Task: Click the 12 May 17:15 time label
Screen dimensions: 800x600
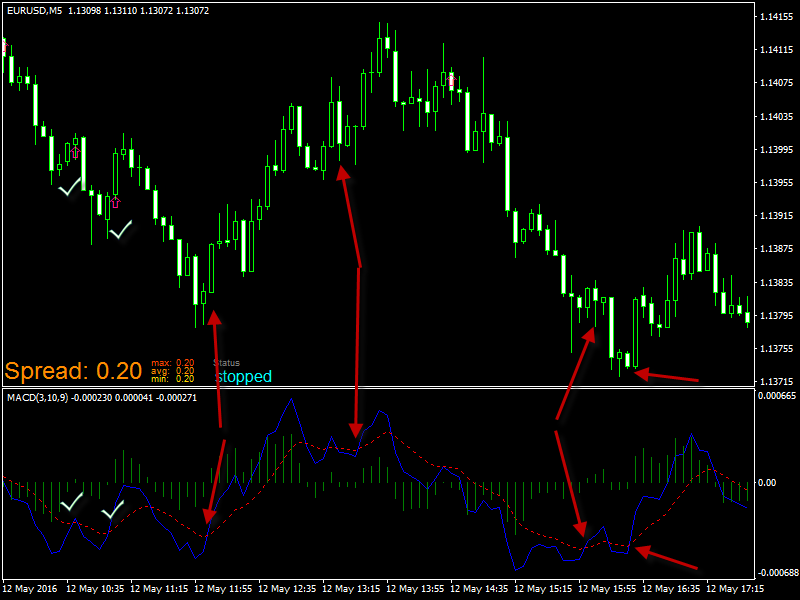Action: tap(735, 589)
